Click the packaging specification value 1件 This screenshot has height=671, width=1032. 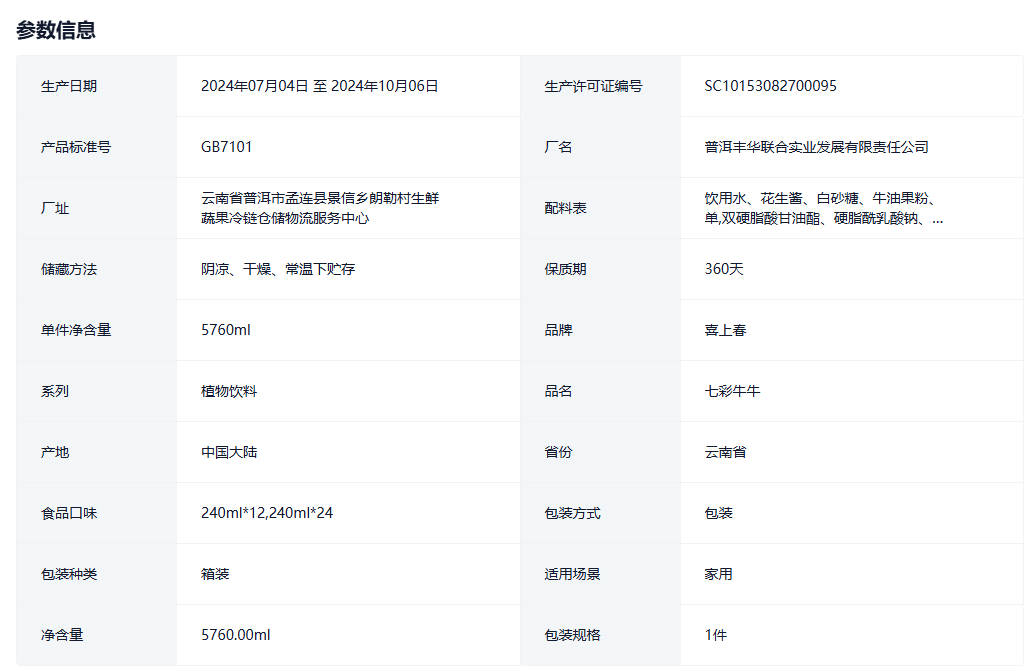715,635
